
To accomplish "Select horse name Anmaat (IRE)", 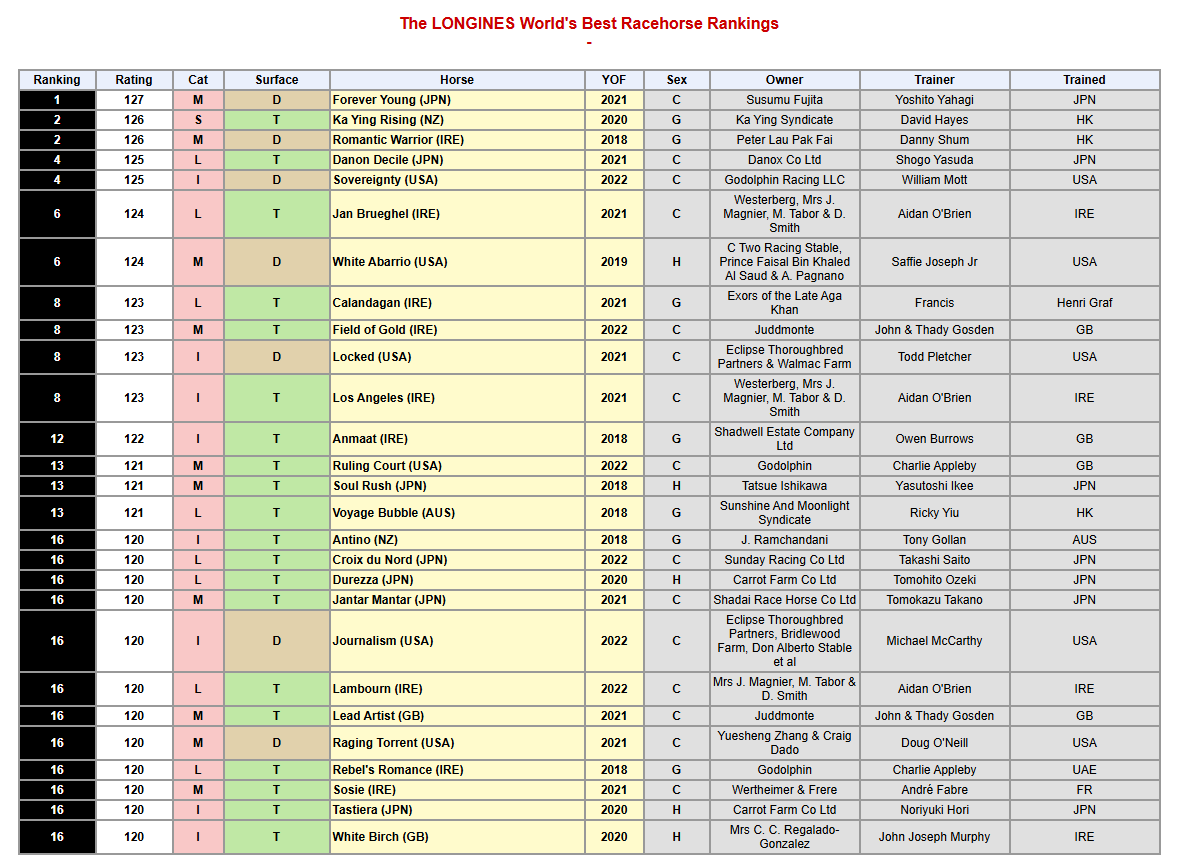I will 370,438.
